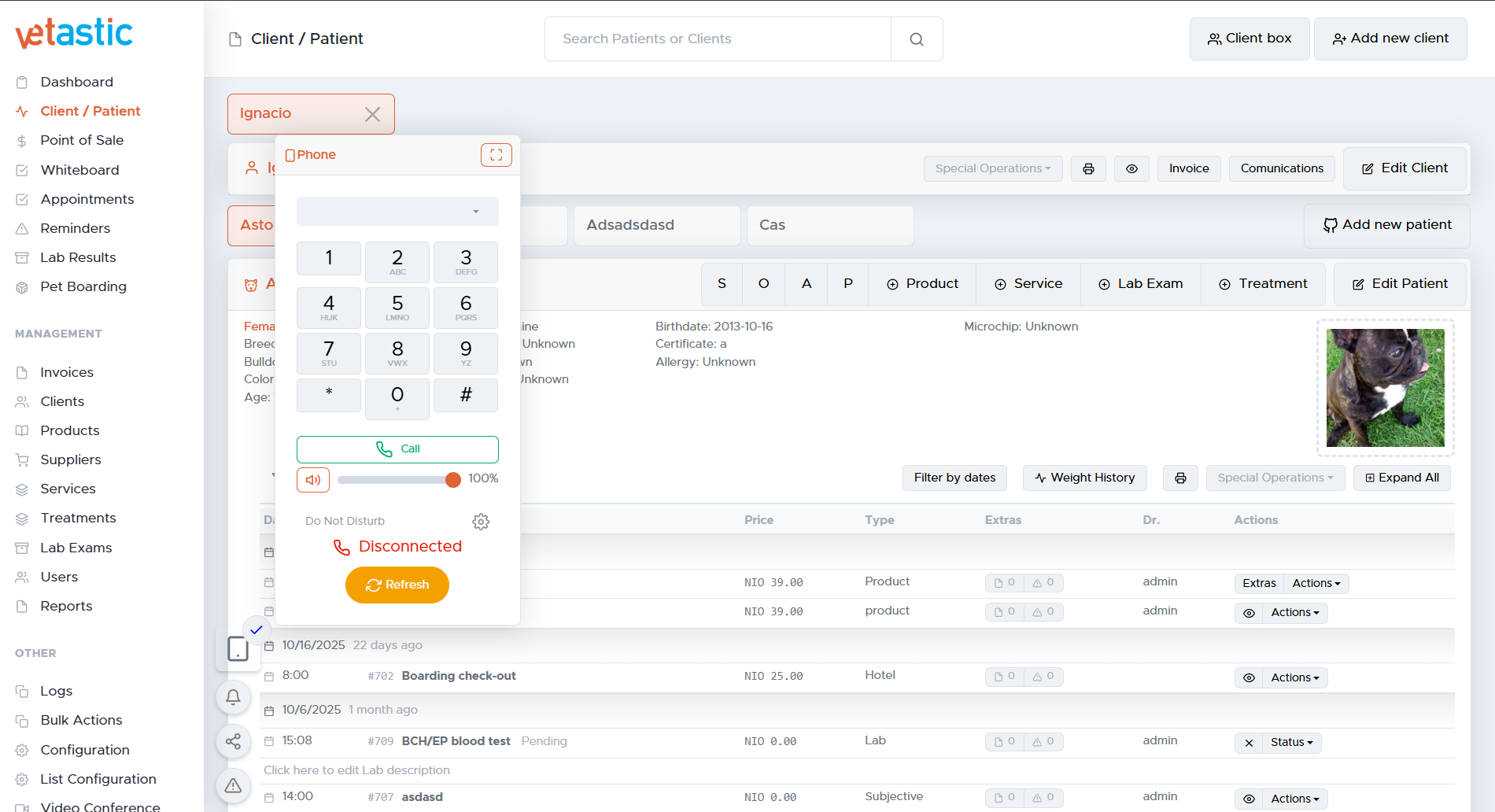Open Point of Sale in sidebar
The width and height of the screenshot is (1495, 812).
tap(82, 140)
